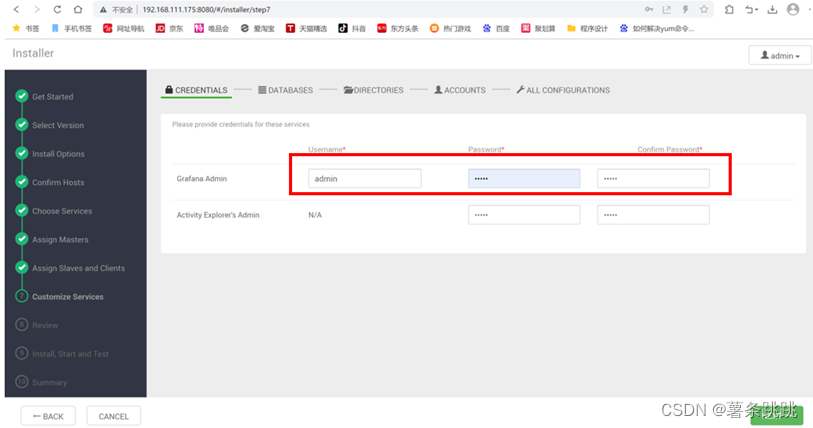Select the Confirm Hosts step
Viewport: 813px width, 428px height.
[x=58, y=182]
